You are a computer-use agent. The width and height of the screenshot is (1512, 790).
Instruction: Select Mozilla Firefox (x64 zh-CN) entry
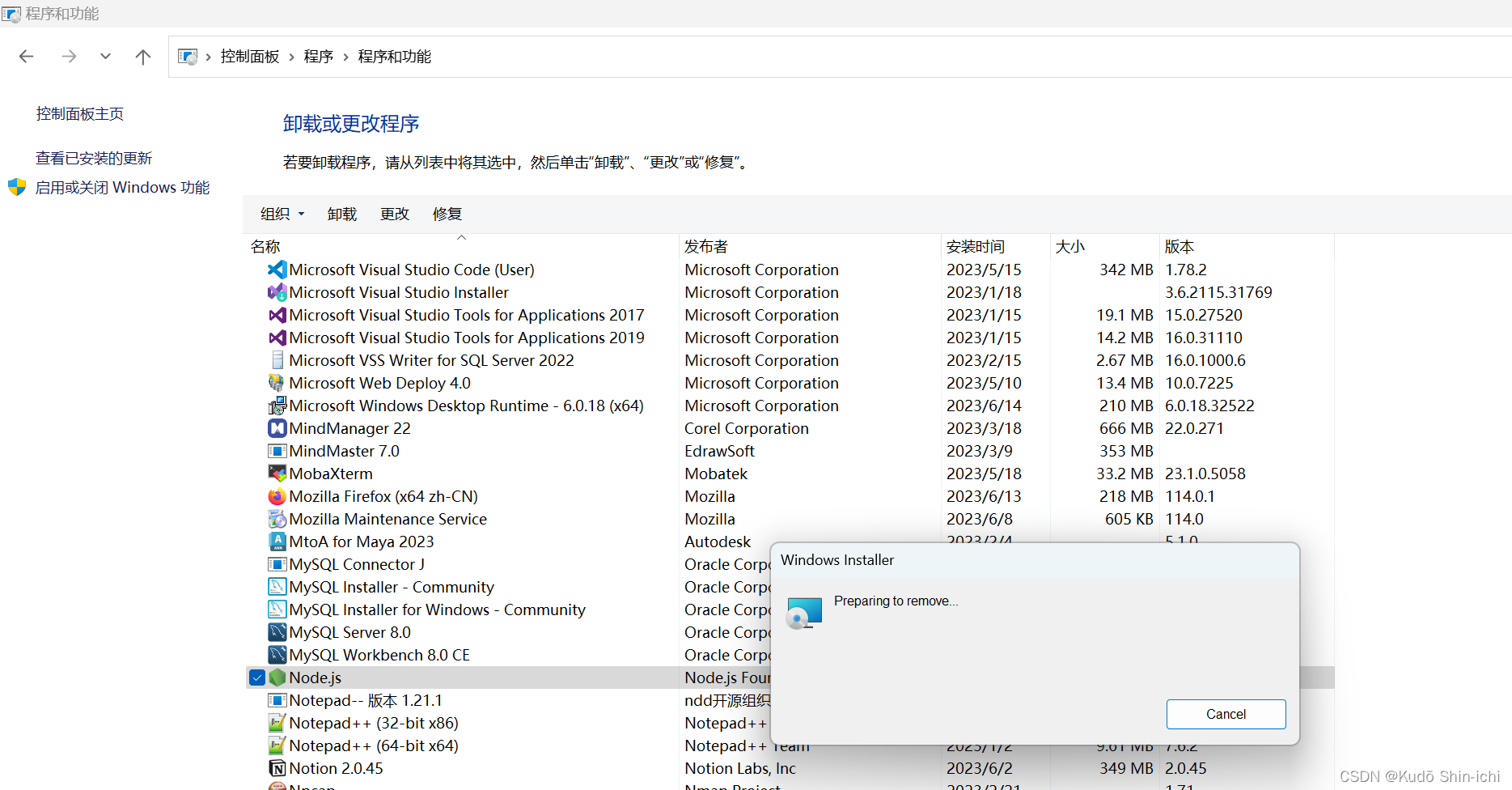(383, 496)
